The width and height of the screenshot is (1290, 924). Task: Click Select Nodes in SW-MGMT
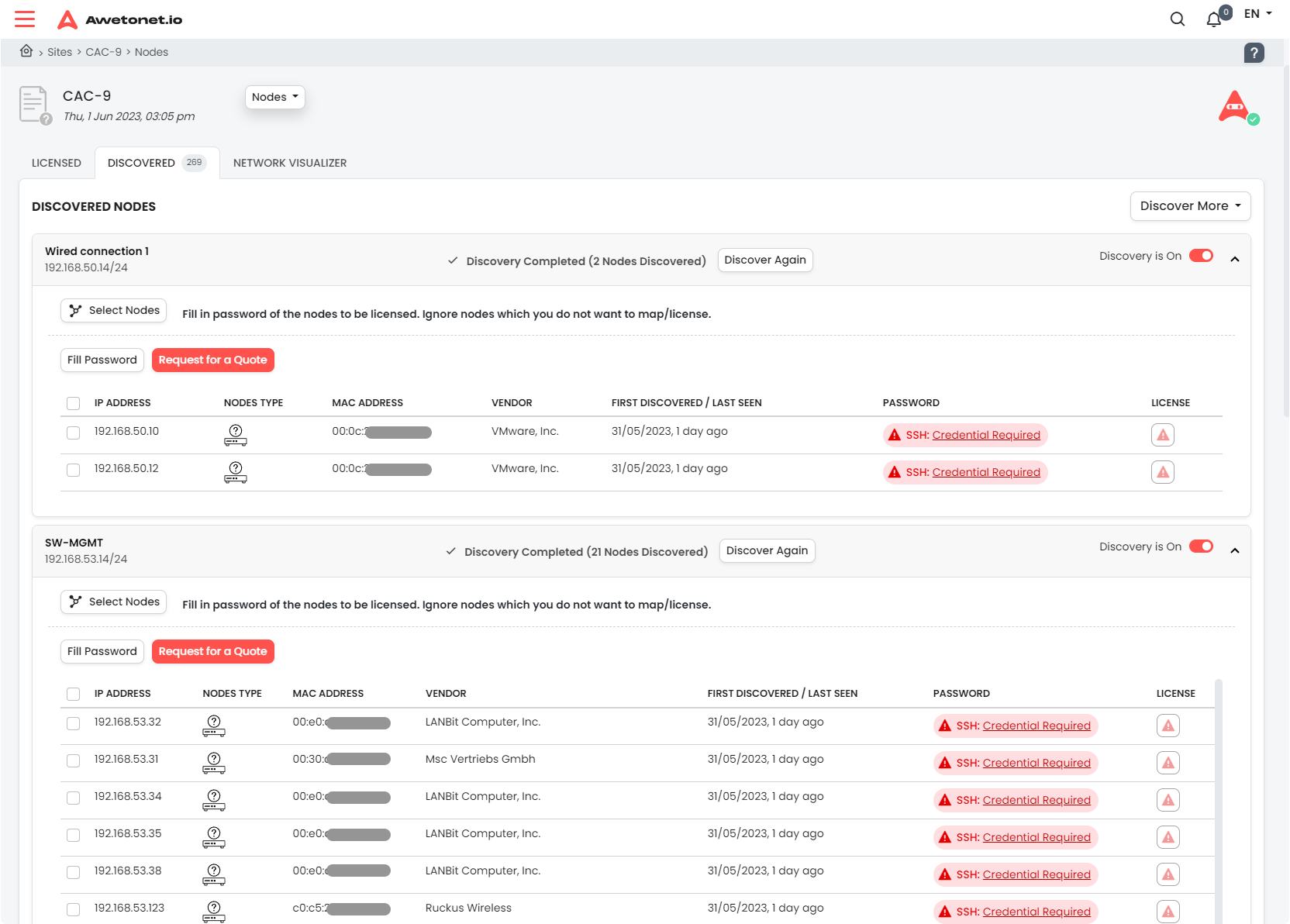click(113, 602)
